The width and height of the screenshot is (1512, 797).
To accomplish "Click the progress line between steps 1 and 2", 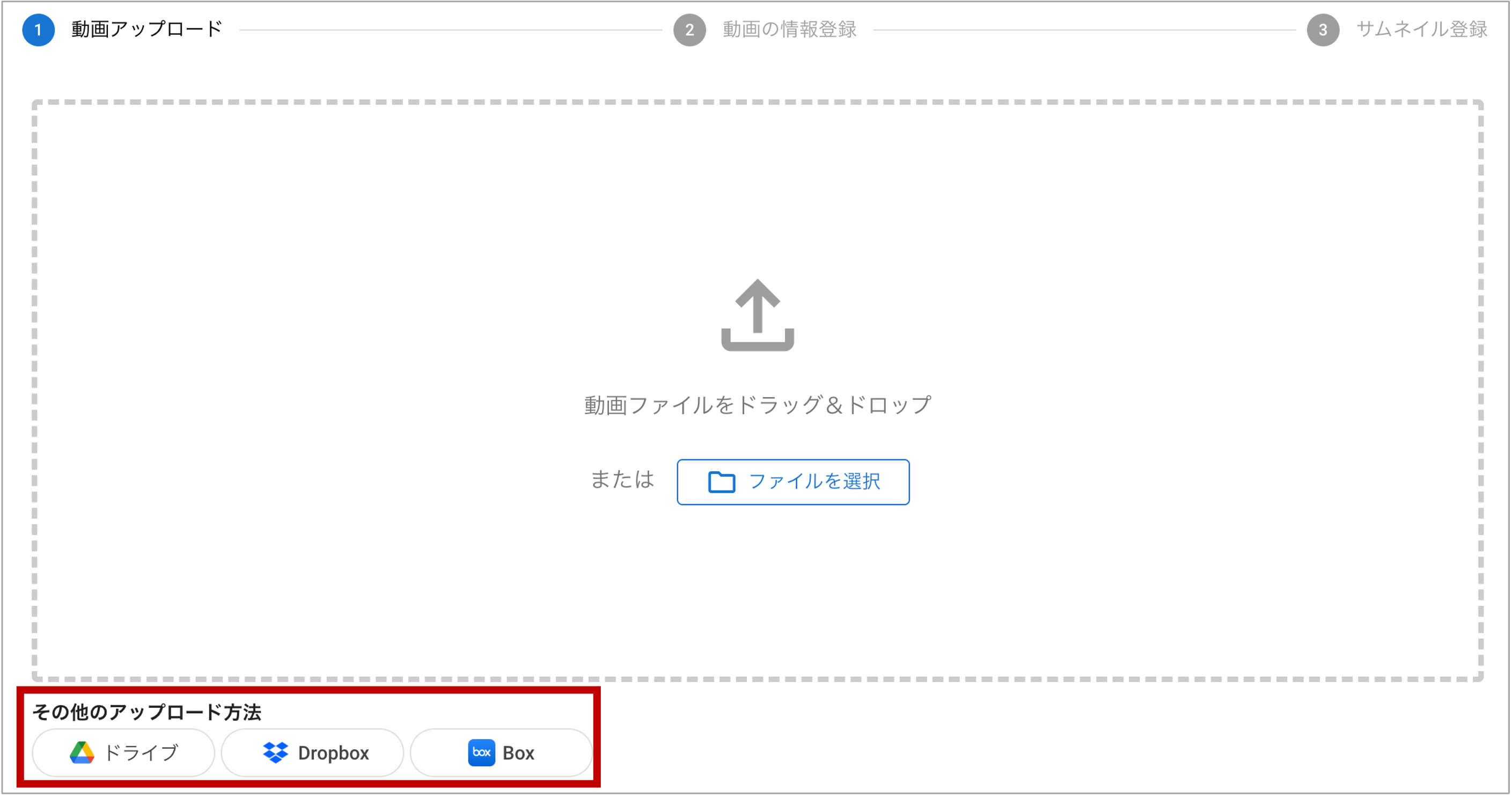I will pyautogui.click(x=451, y=30).
